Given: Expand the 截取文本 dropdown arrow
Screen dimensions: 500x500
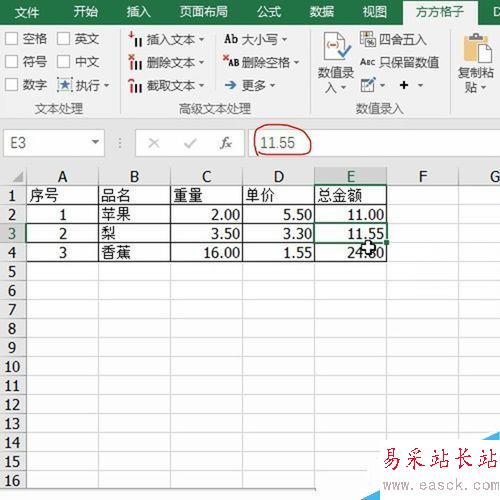Looking at the screenshot, I should pyautogui.click(x=202, y=86).
